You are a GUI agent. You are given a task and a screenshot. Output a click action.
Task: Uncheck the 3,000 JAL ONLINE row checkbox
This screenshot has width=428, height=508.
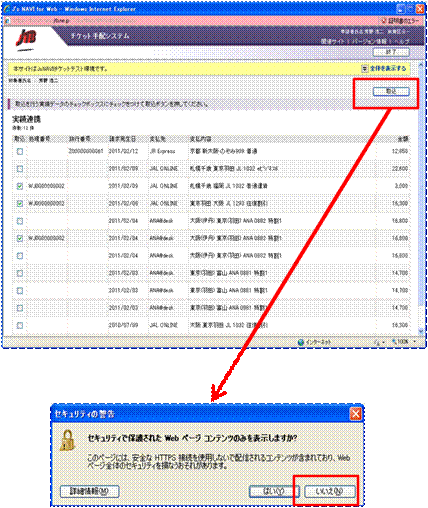coord(20,186)
